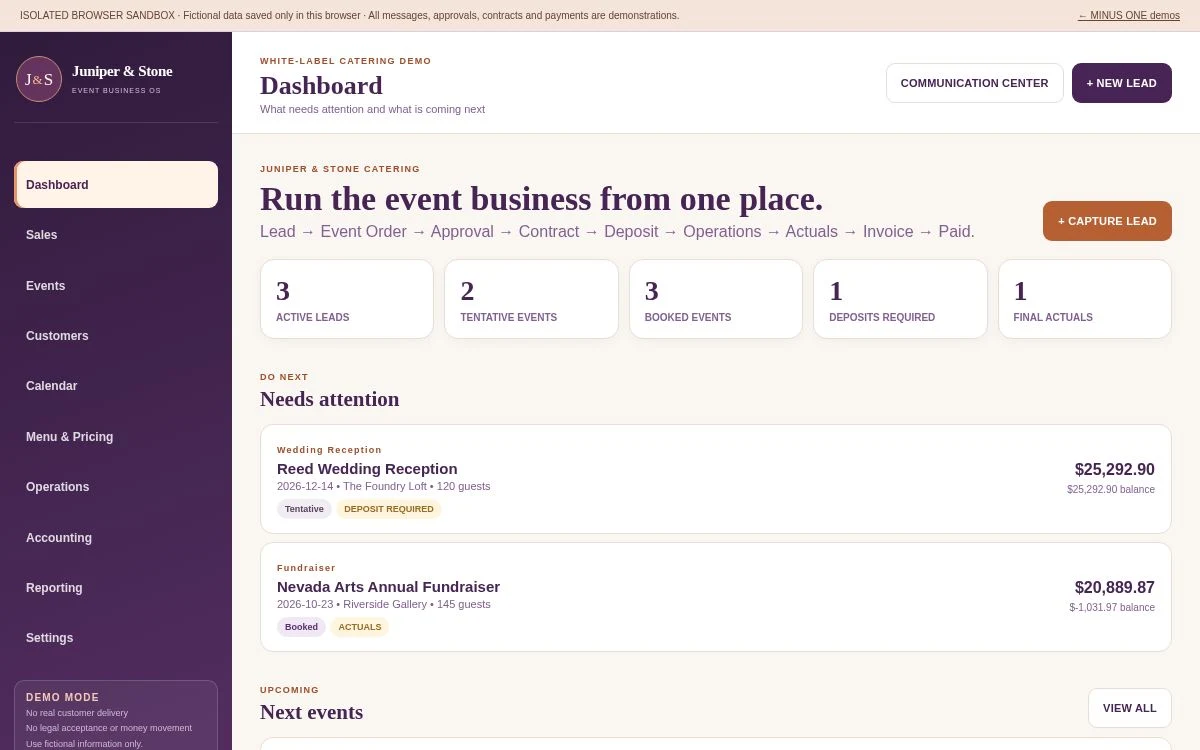1200x750 pixels.
Task: Click the J&S logo badge
Action: tap(39, 79)
